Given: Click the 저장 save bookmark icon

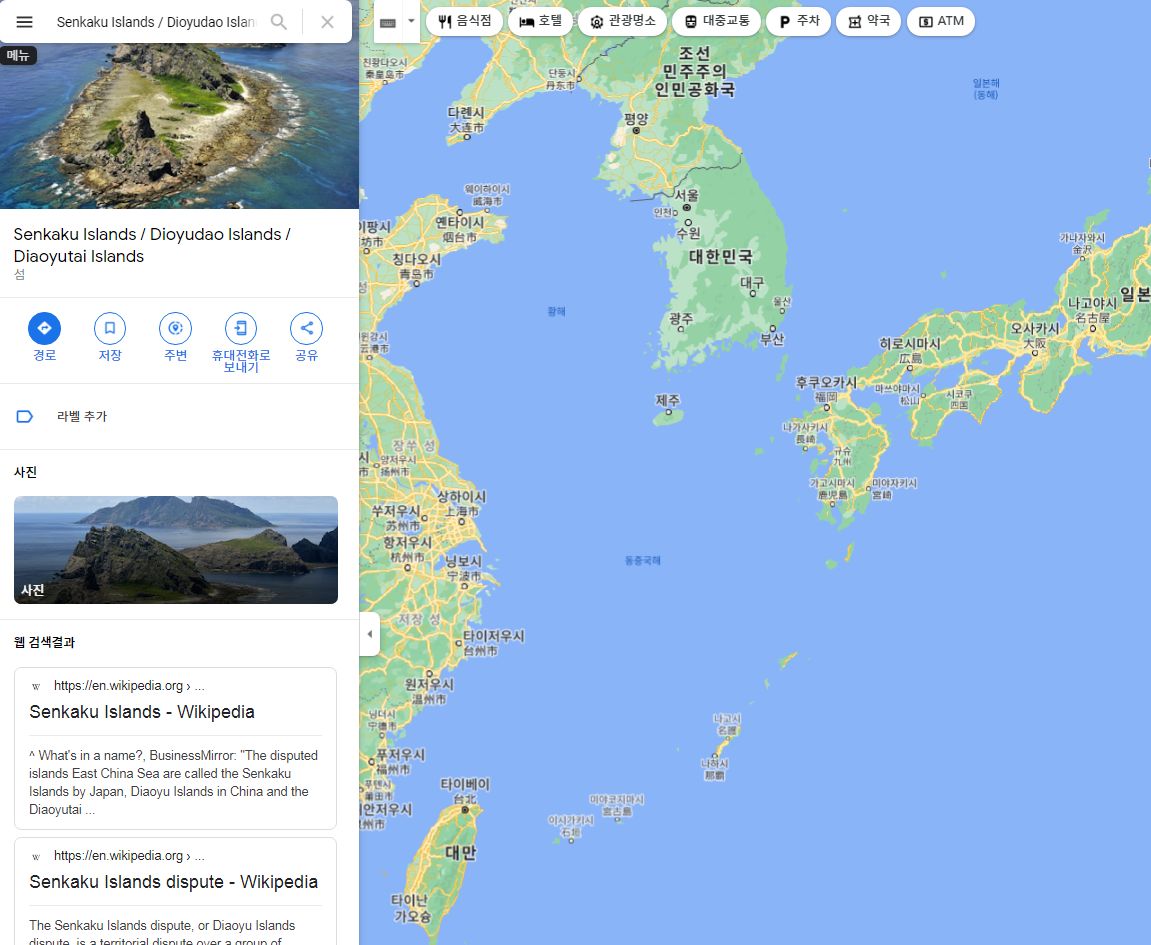Looking at the screenshot, I should 109,328.
